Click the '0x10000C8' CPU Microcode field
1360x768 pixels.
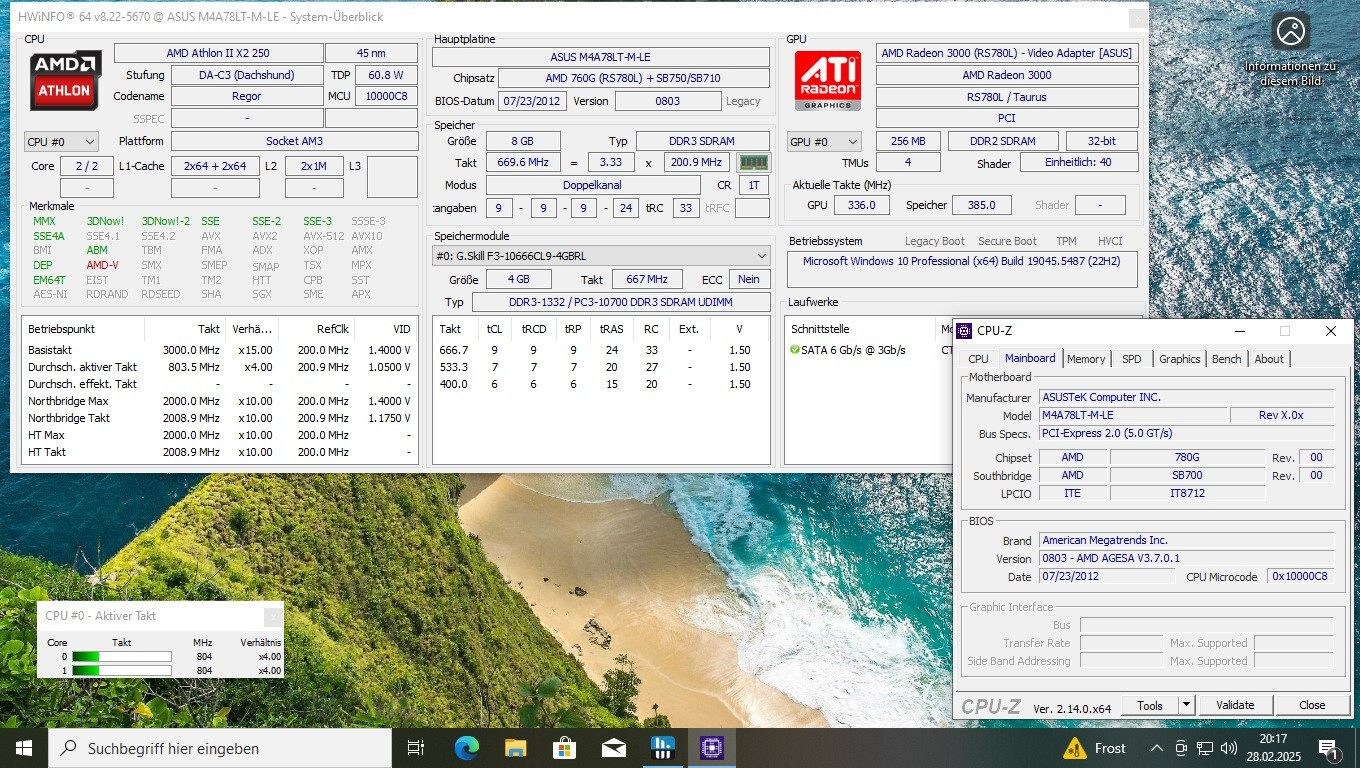[1300, 576]
